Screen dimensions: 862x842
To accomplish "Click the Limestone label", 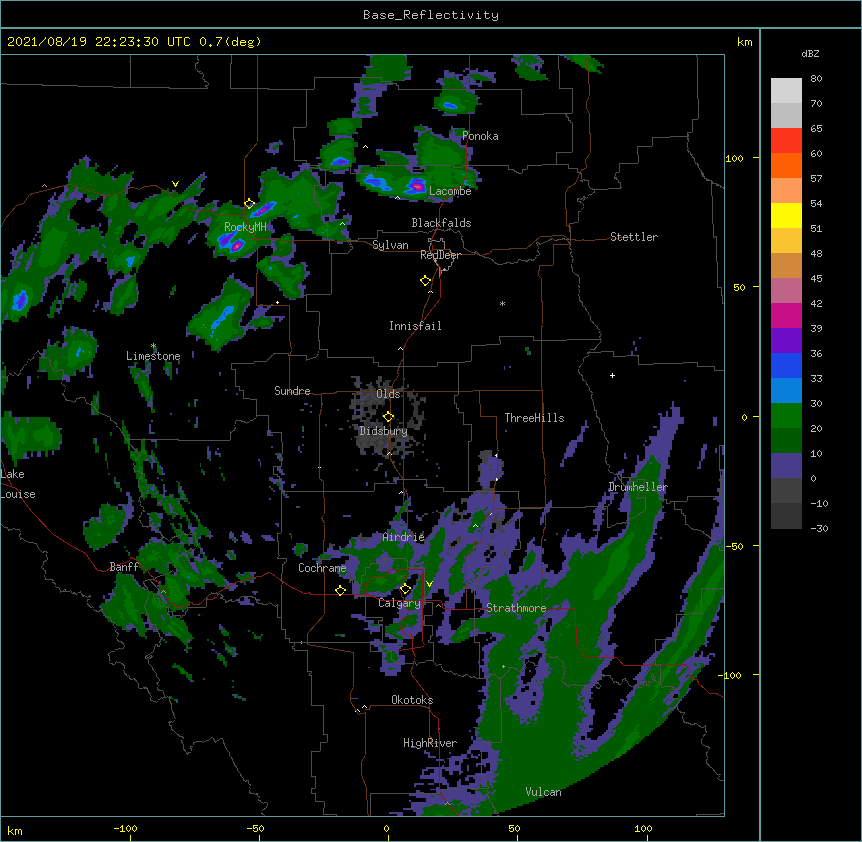I will [153, 356].
